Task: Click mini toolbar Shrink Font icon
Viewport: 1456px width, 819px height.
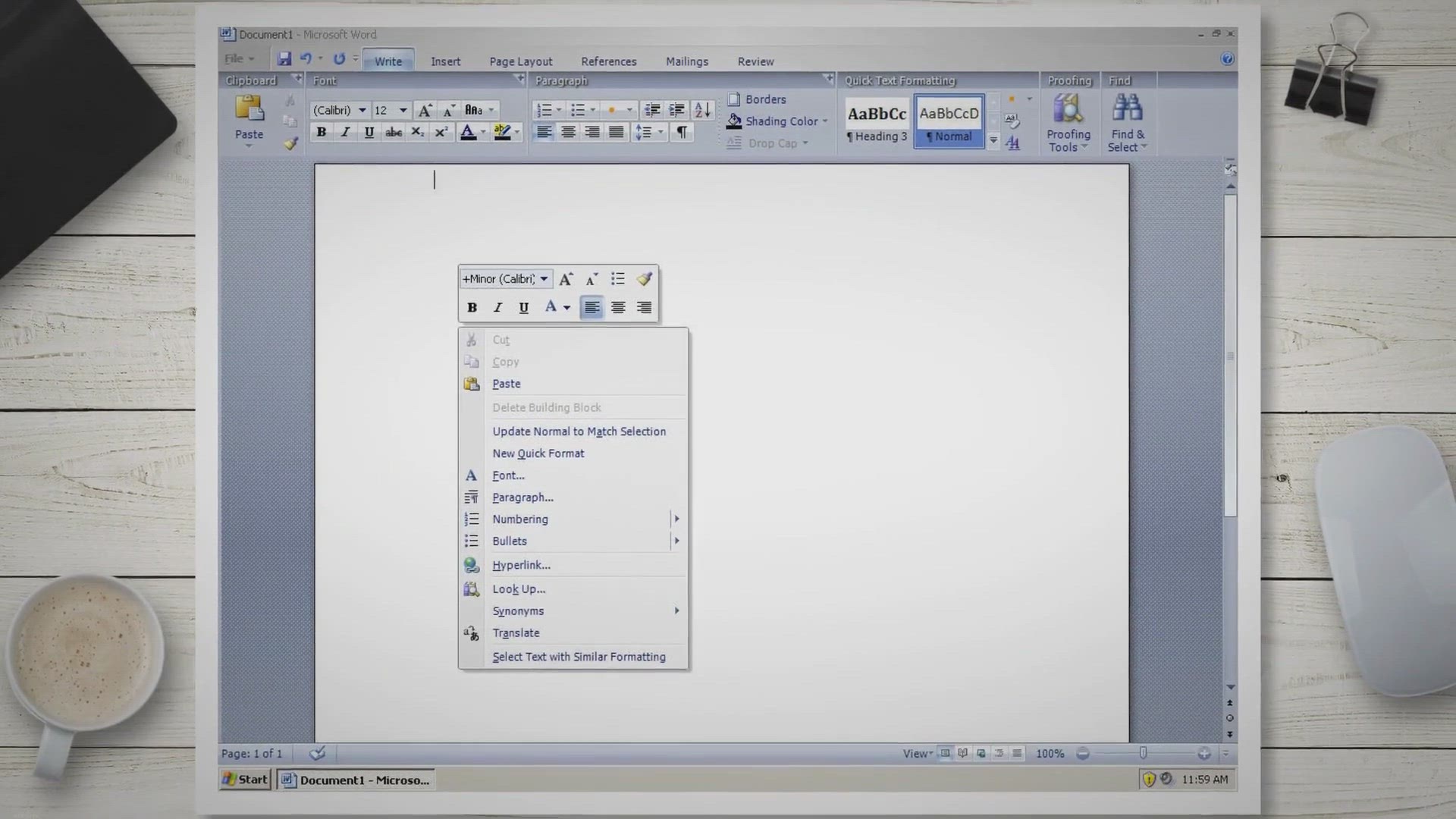Action: 591,279
